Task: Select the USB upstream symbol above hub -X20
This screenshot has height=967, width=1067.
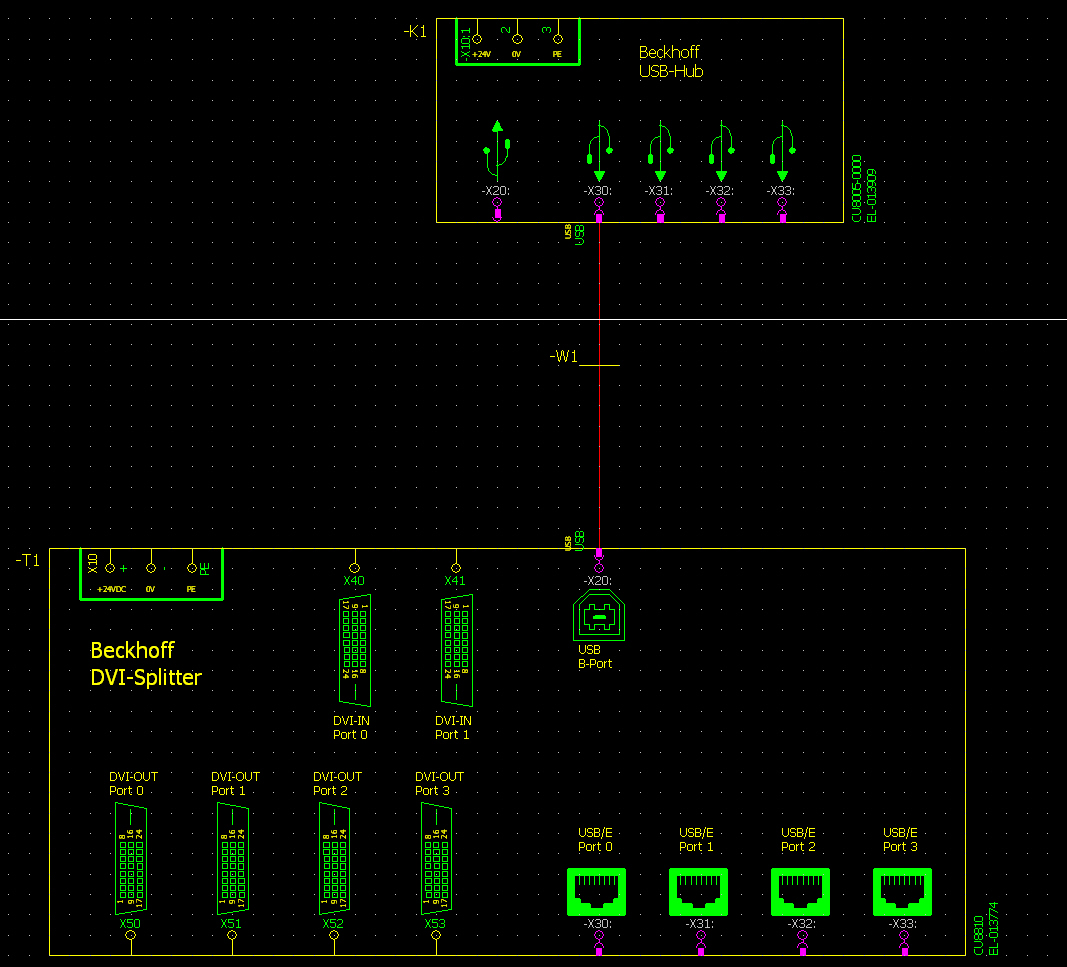Action: [497, 150]
